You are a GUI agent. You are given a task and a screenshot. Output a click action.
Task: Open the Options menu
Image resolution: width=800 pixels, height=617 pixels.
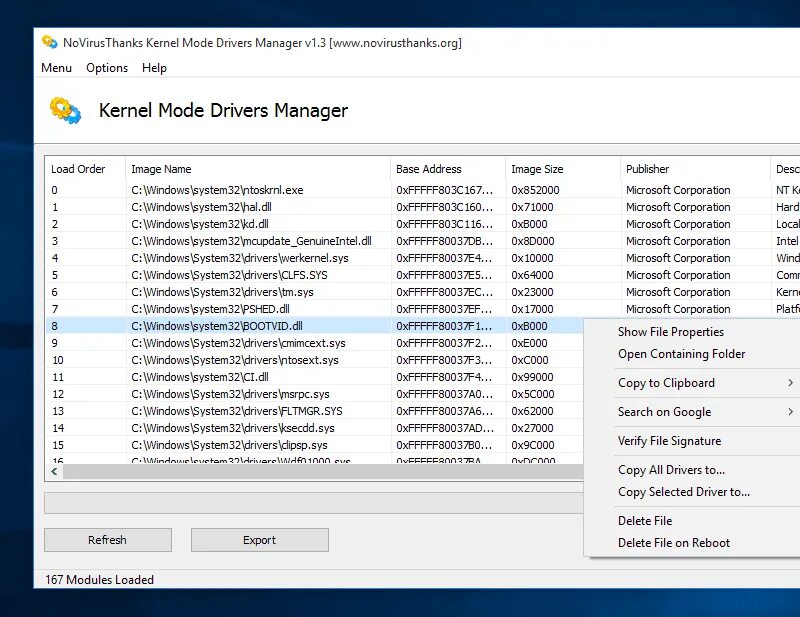[107, 68]
